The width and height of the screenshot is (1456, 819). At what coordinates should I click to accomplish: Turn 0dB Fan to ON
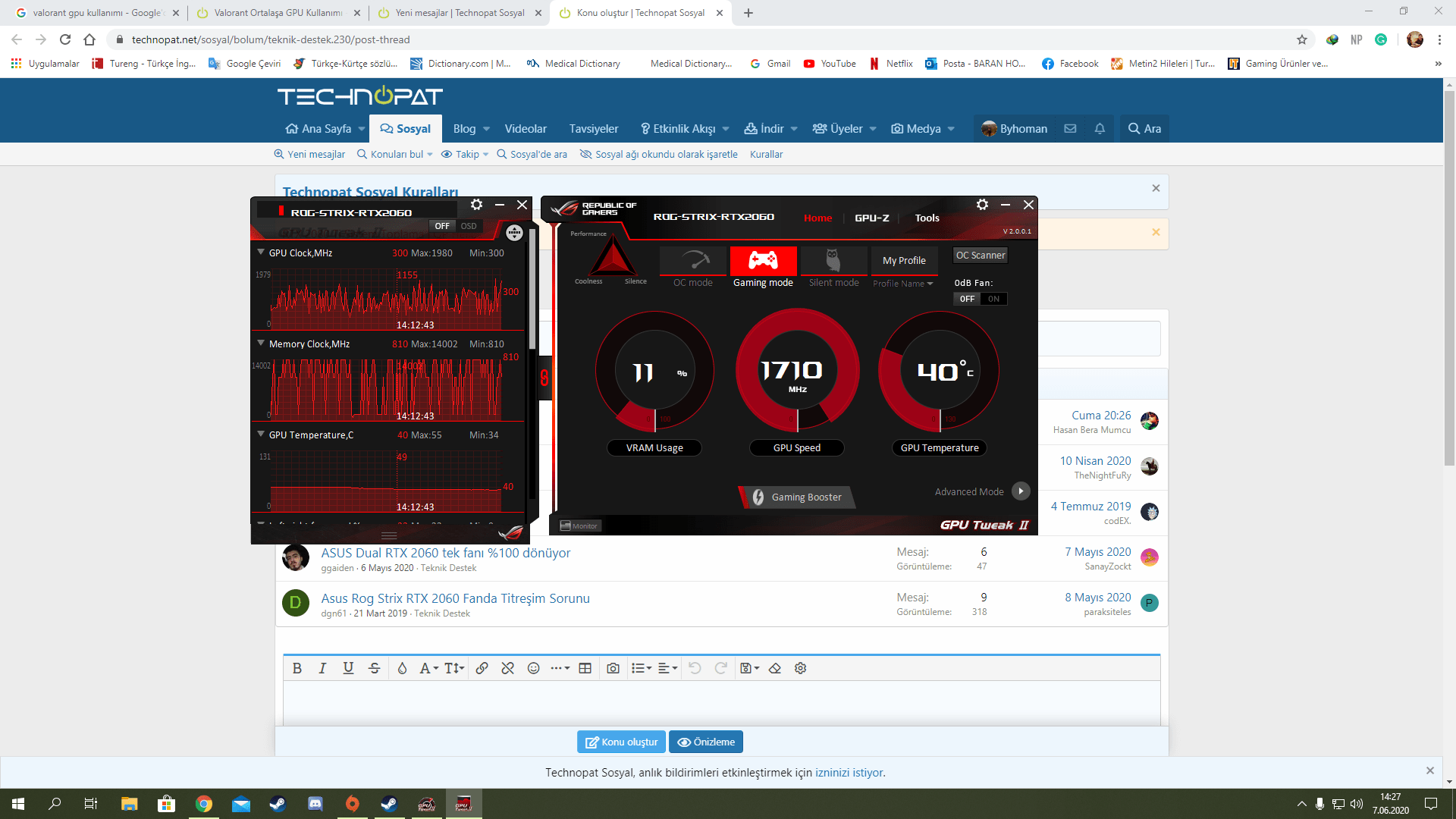tap(993, 299)
